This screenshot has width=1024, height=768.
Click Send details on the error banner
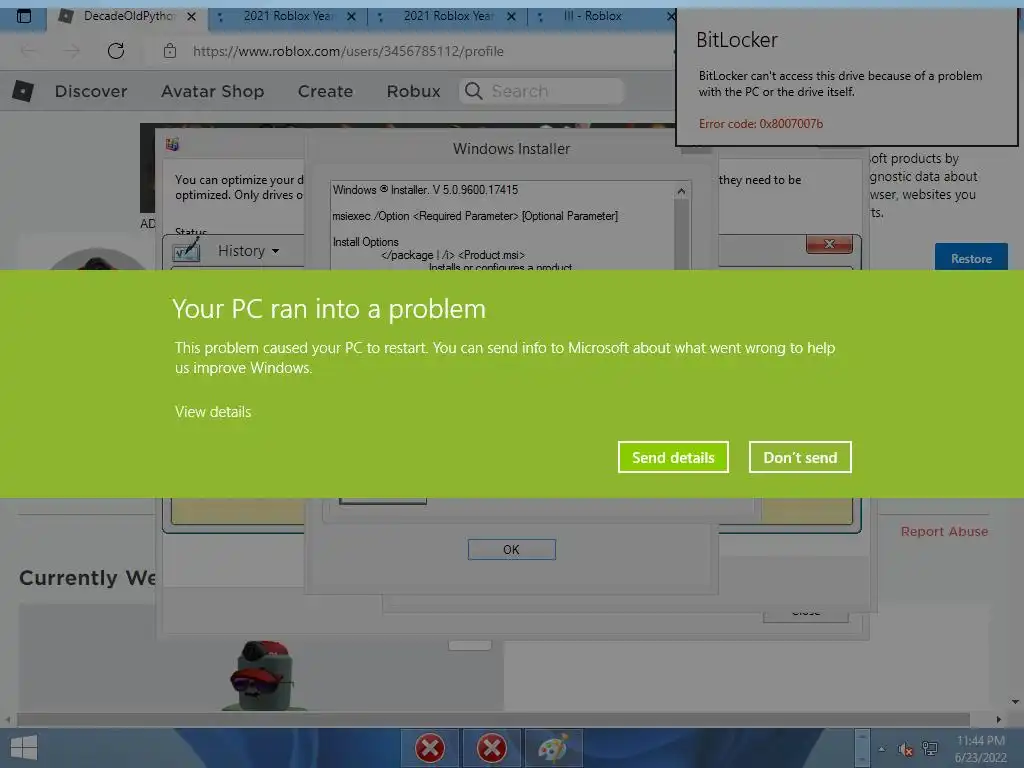(673, 457)
